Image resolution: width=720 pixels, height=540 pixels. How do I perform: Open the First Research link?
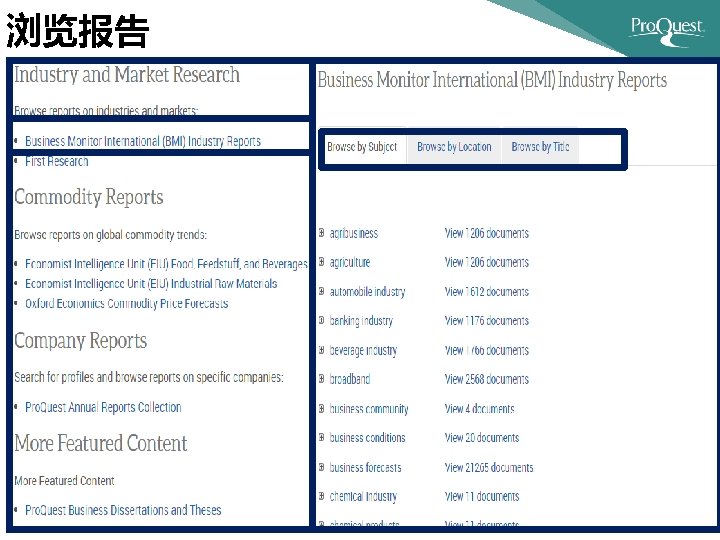[x=56, y=161]
